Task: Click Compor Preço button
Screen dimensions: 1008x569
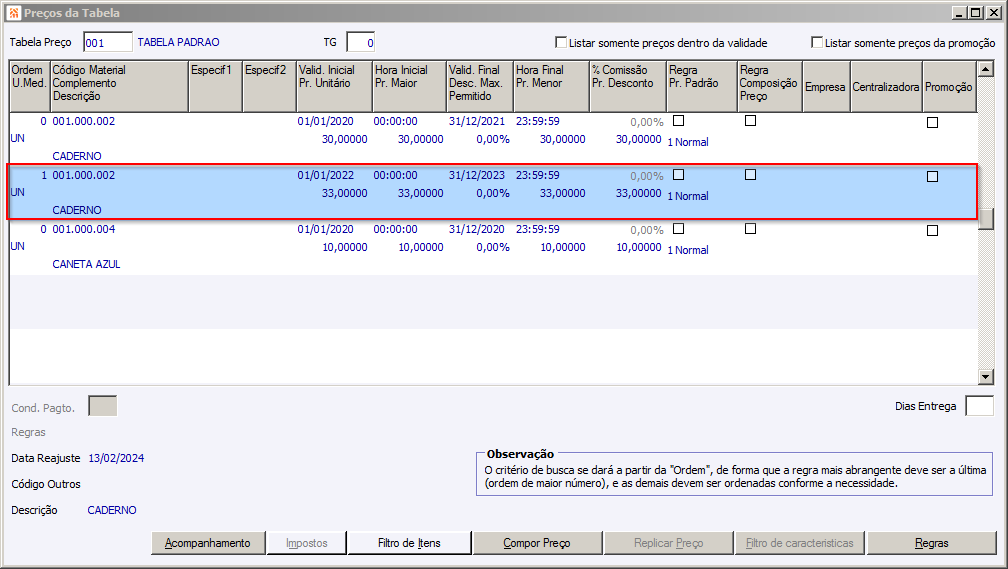Action: [x=536, y=543]
